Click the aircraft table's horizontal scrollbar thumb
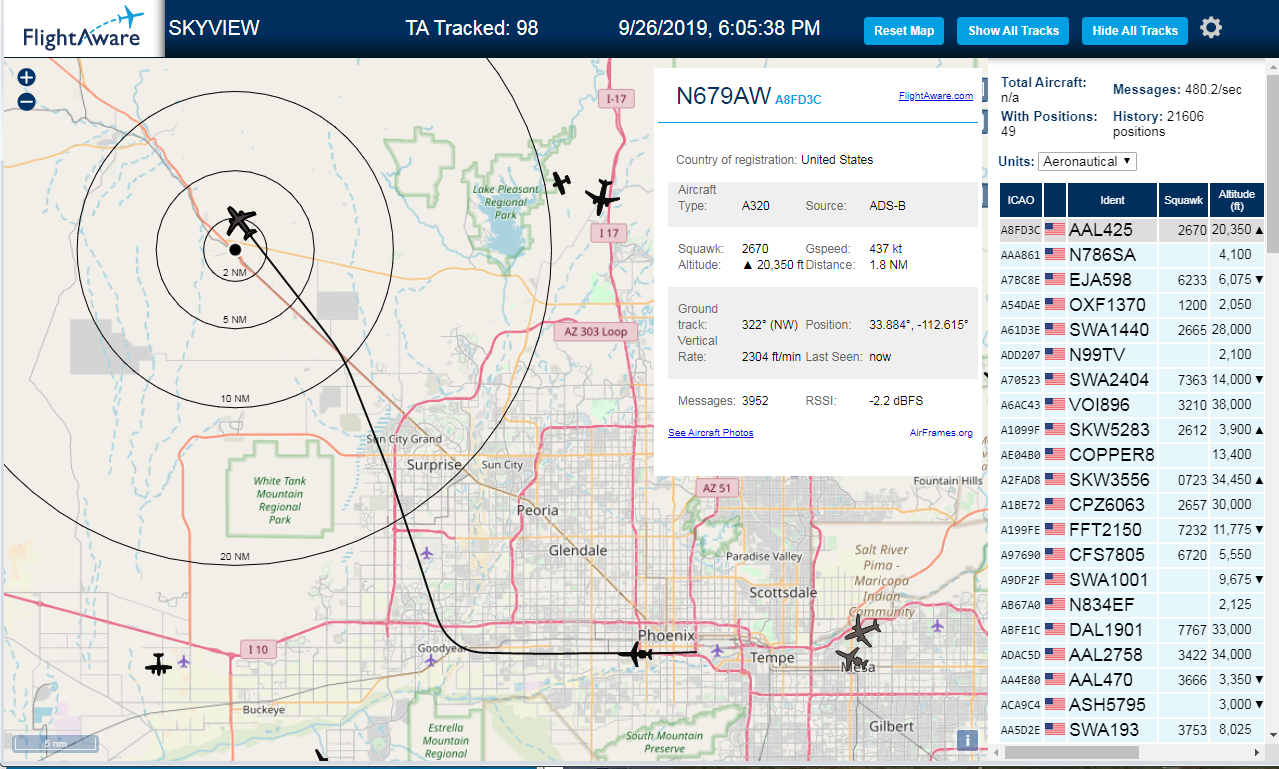The image size is (1279, 769). click(x=1071, y=752)
